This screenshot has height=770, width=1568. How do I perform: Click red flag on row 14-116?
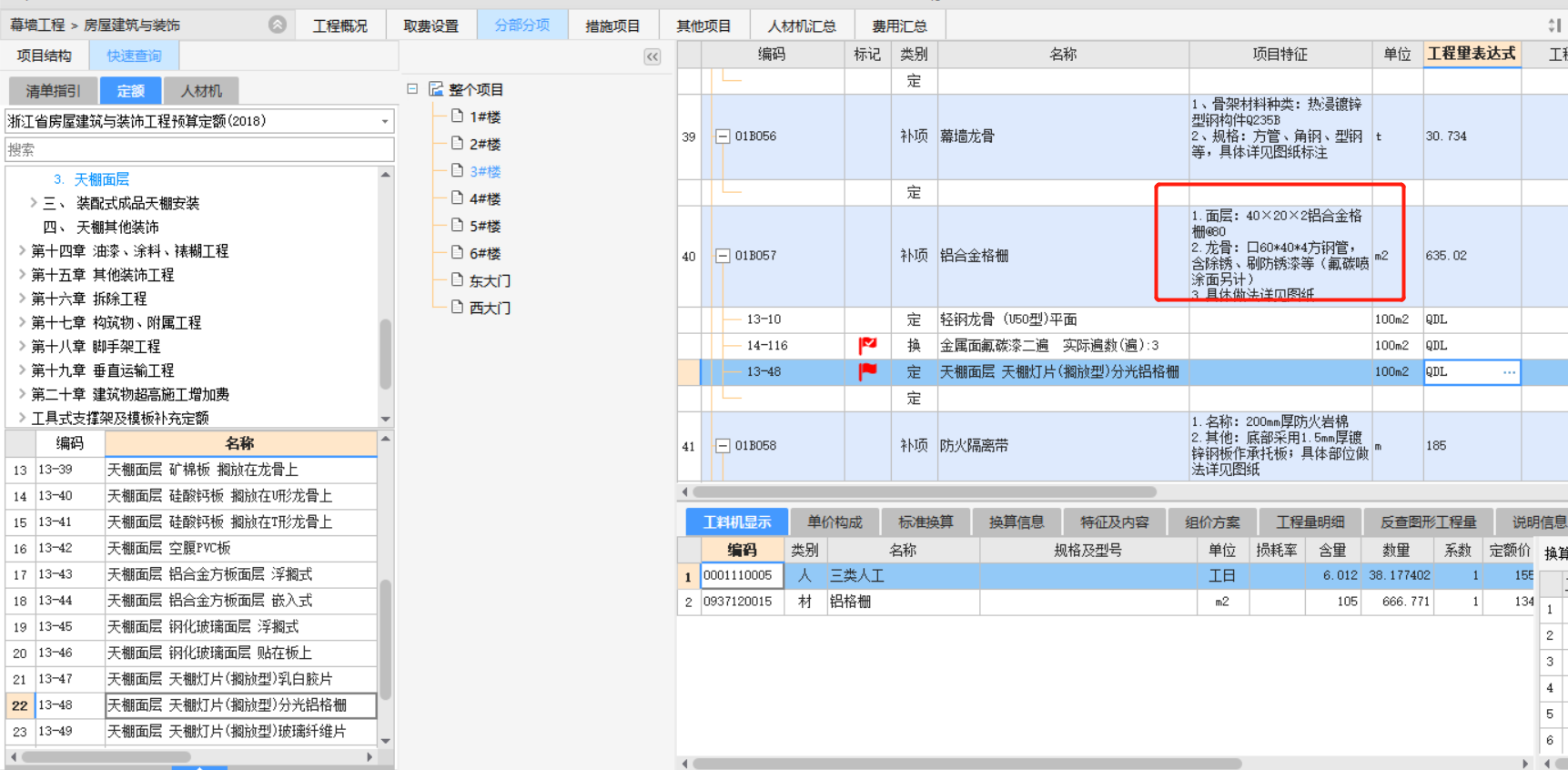point(867,345)
